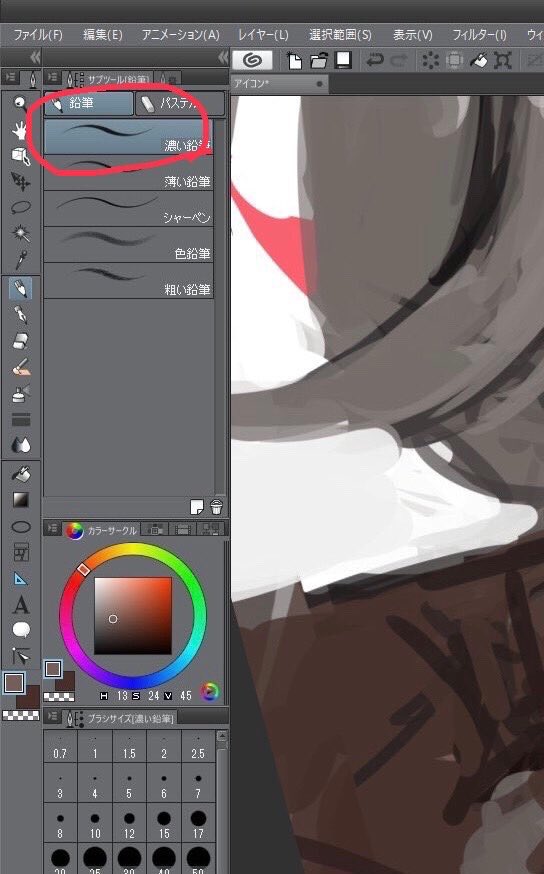This screenshot has width=544, height=874.
Task: Switch to the Intermediate Color panel tab
Action: pos(183,530)
